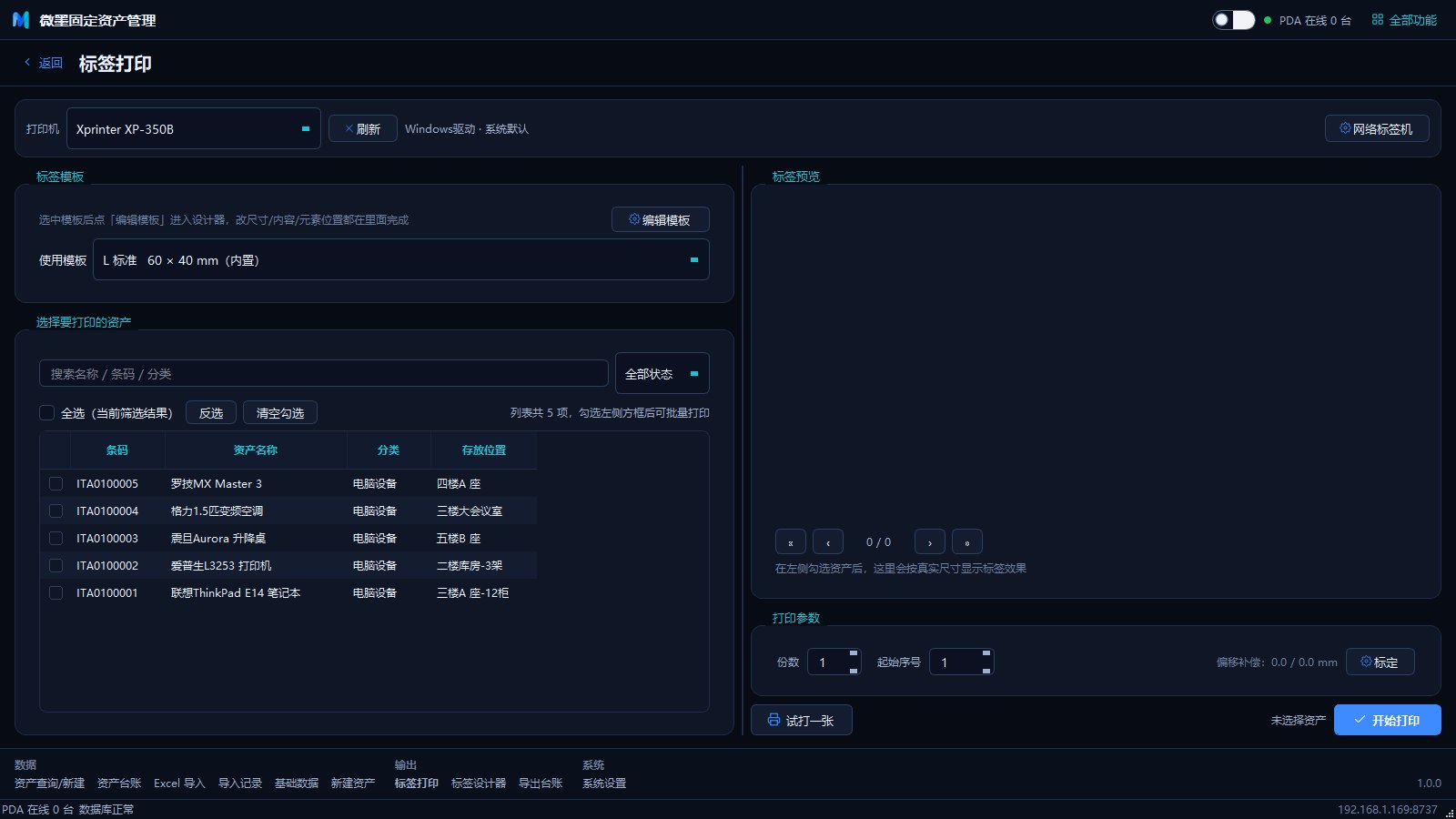This screenshot has height=819, width=1456.
Task: Jump to the first label preview page
Action: (x=791, y=542)
